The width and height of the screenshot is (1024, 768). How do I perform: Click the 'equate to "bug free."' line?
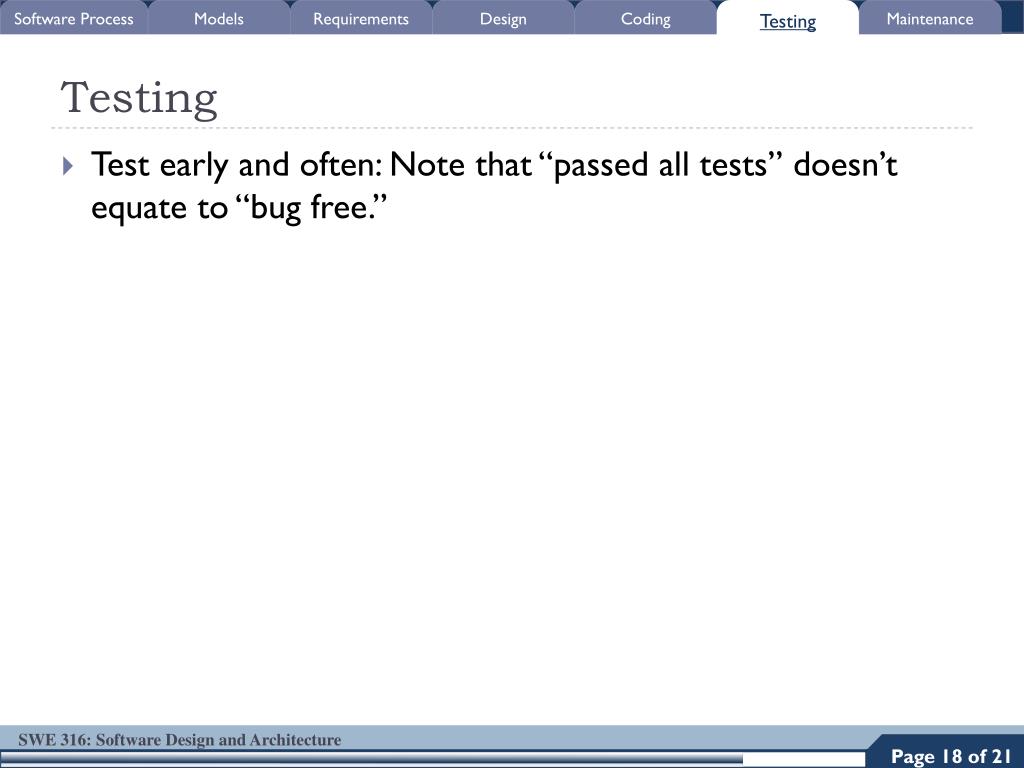(x=239, y=208)
